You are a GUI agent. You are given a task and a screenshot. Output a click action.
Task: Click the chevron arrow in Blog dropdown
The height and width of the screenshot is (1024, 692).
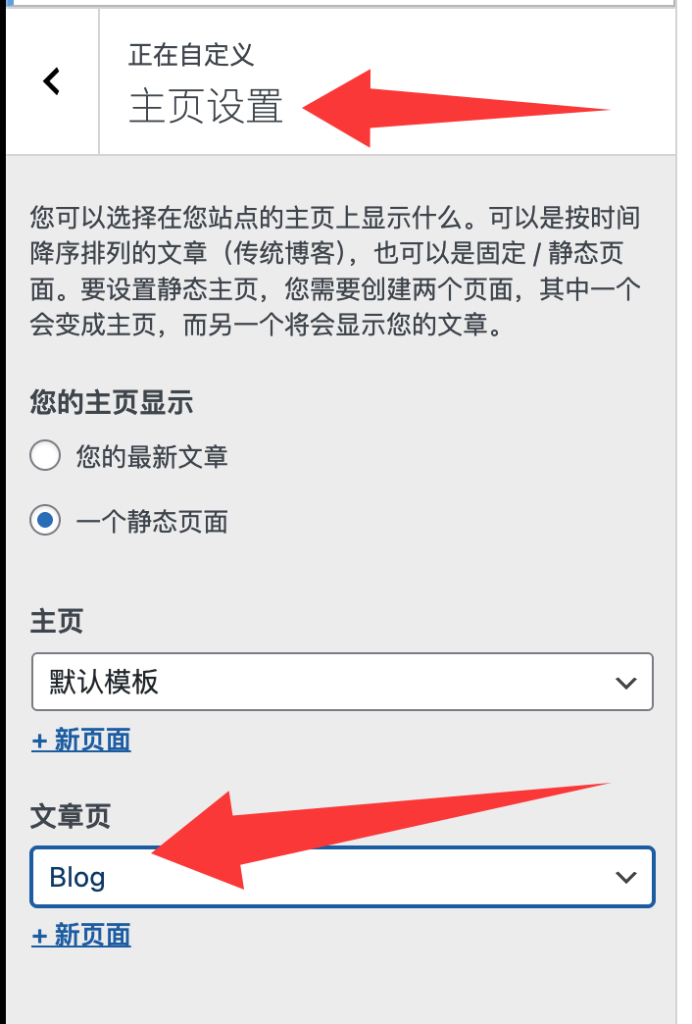[625, 878]
